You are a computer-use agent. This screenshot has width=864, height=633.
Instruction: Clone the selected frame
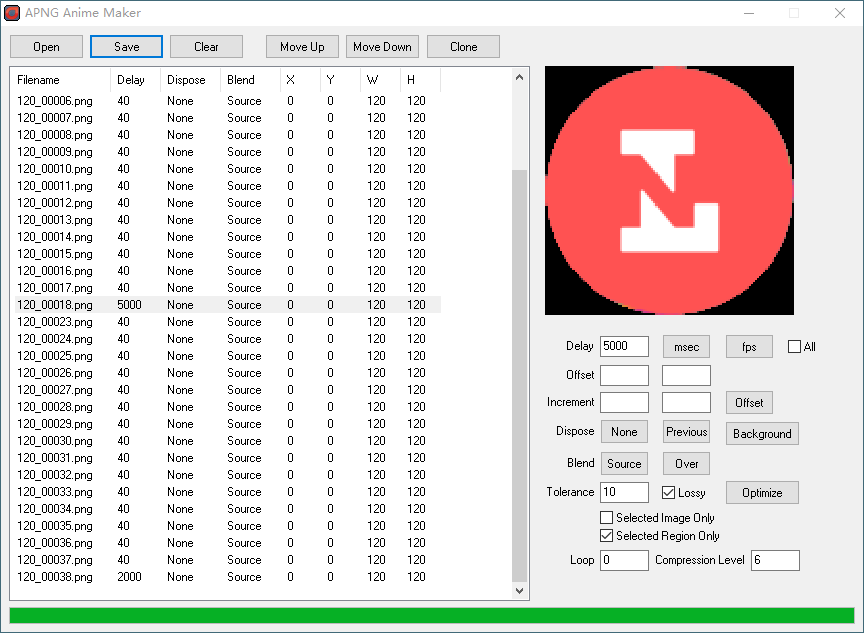click(x=463, y=47)
